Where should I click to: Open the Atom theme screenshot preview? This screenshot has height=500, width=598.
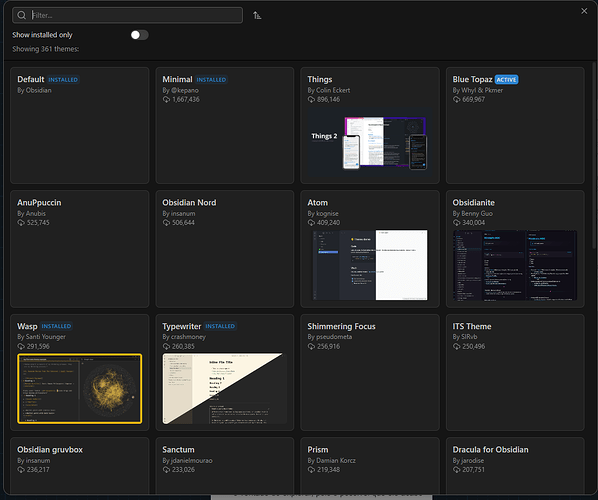click(370, 265)
